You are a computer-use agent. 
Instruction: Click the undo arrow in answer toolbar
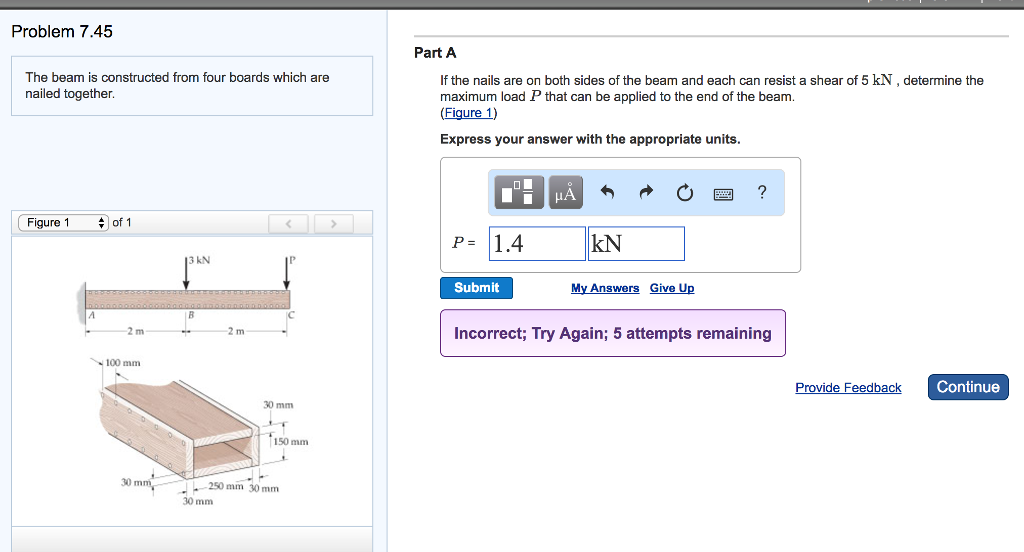pyautogui.click(x=606, y=193)
